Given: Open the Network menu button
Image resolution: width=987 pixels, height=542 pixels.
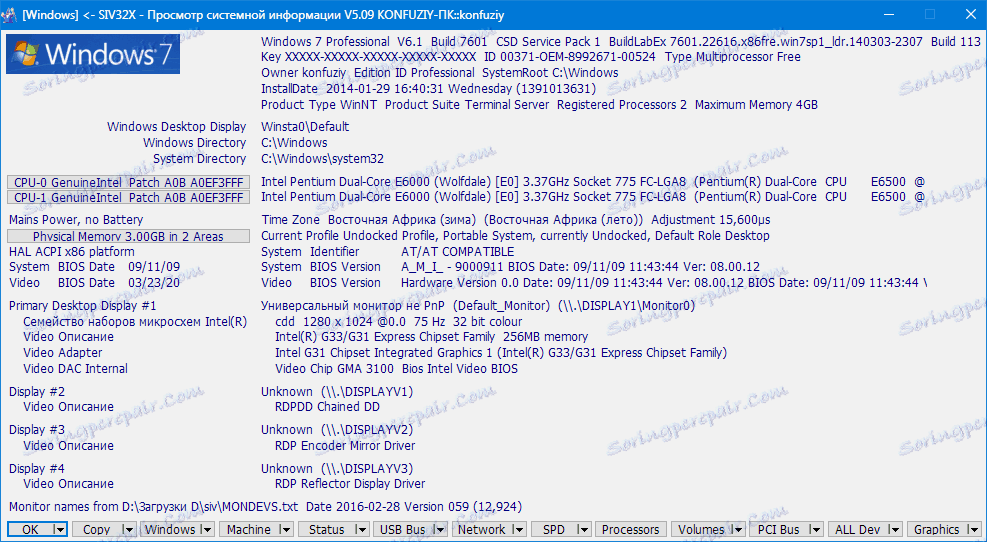Looking at the screenshot, I should point(482,529).
